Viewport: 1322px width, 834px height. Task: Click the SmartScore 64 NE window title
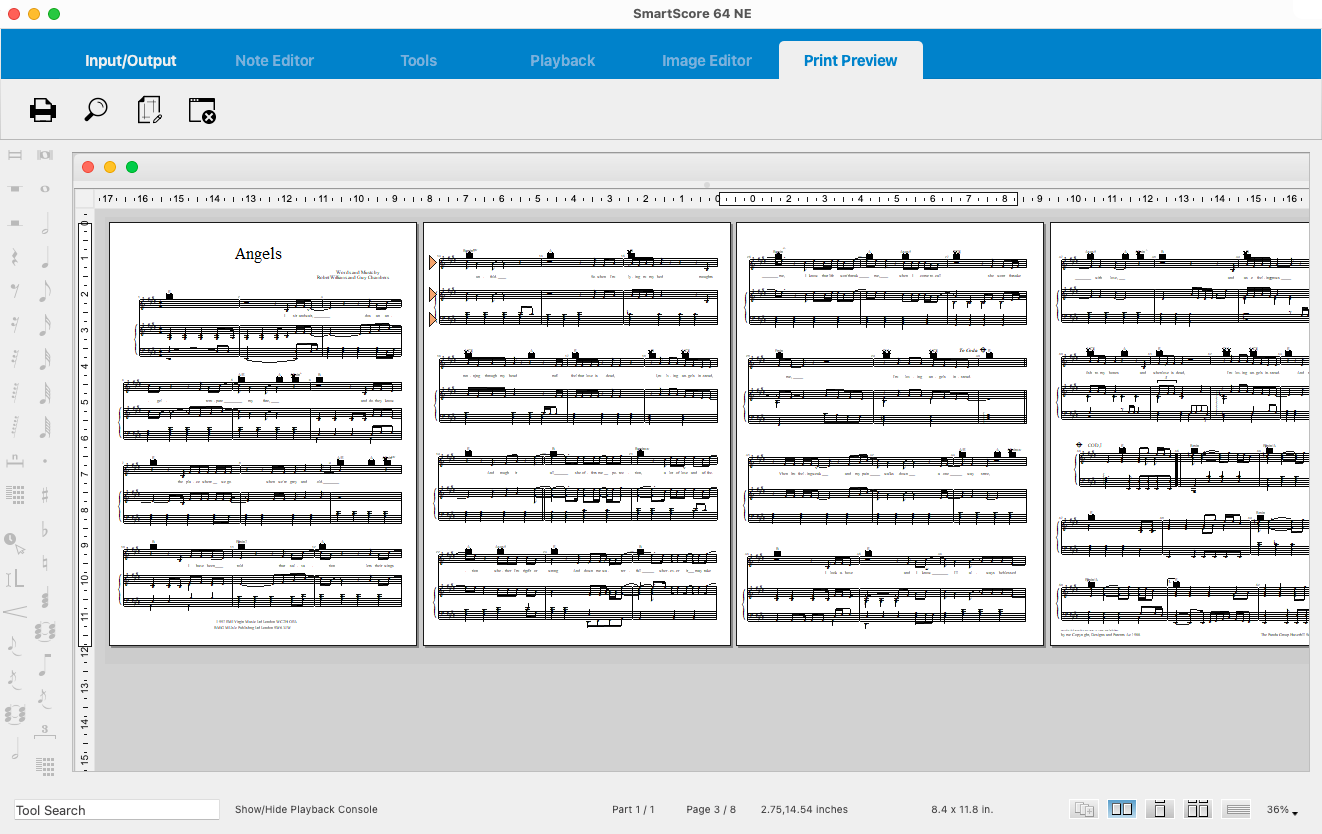point(692,13)
